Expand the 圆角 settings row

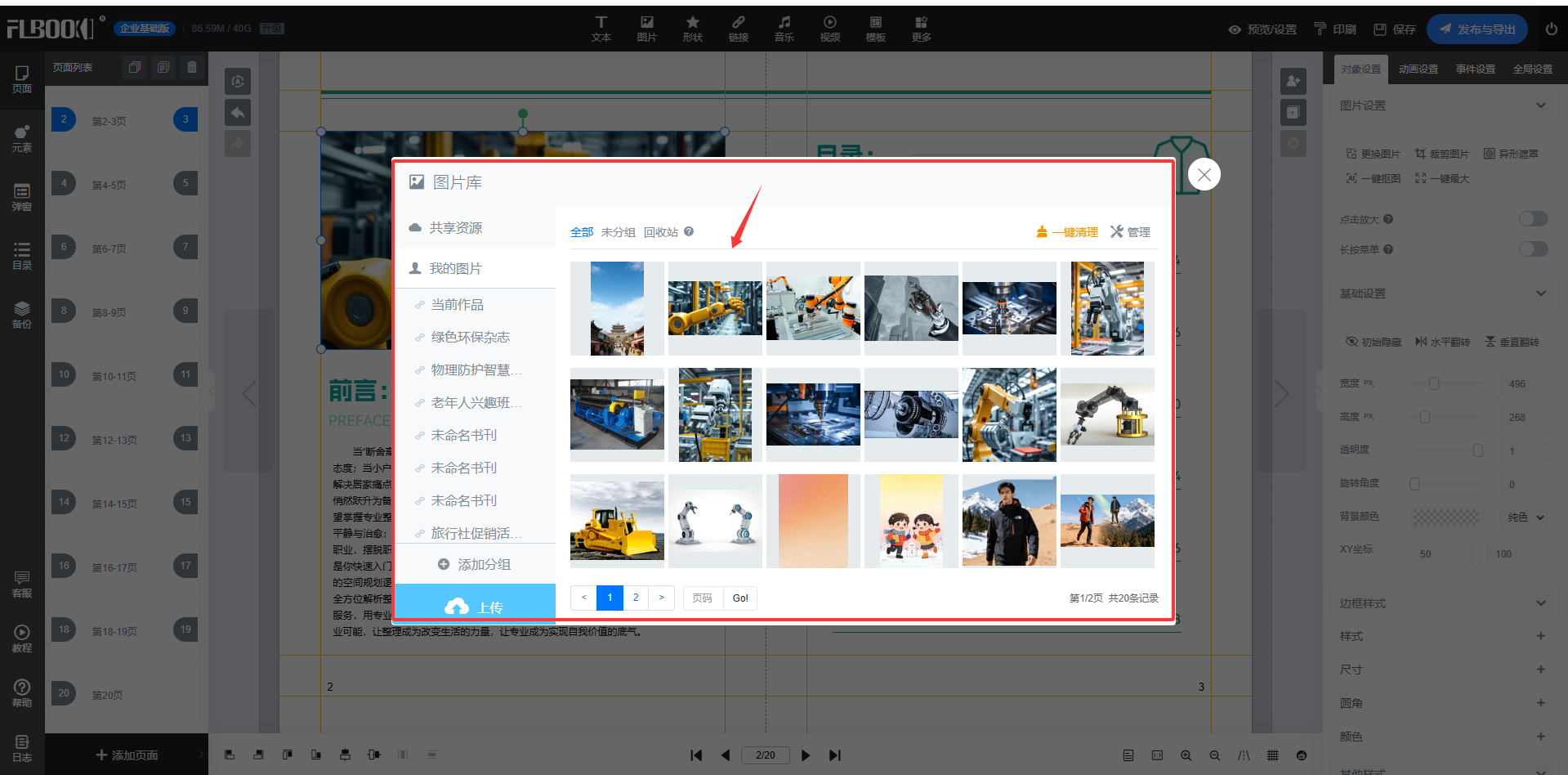click(1540, 703)
